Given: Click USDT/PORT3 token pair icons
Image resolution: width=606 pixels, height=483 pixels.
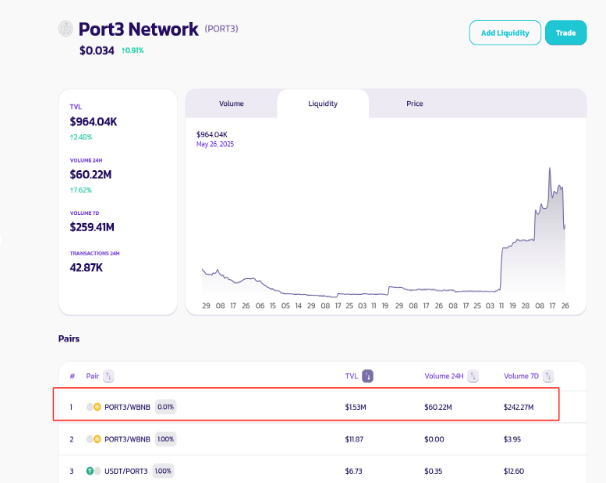Looking at the screenshot, I should pyautogui.click(x=94, y=471).
